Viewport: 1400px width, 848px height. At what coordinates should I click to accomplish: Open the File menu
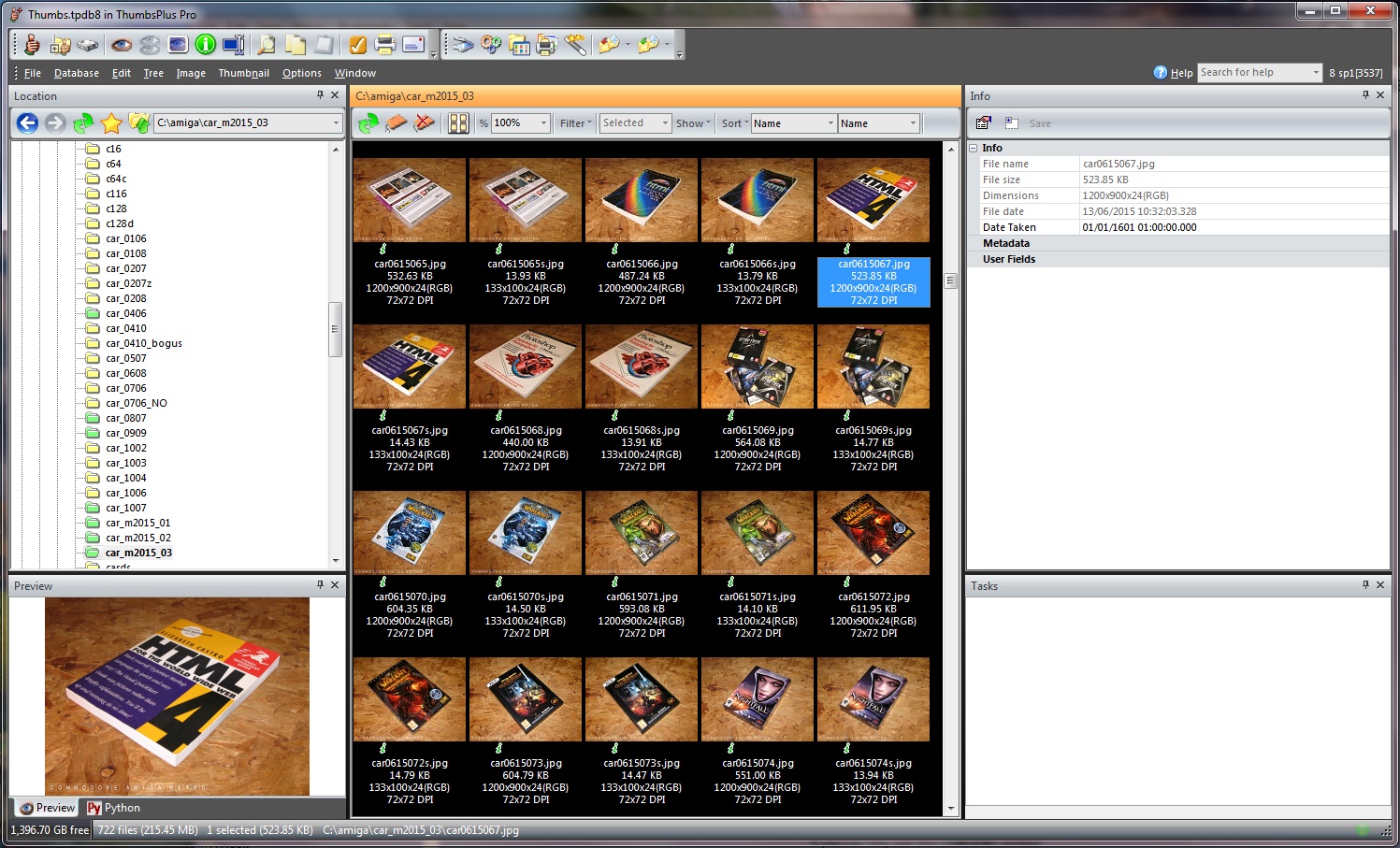[x=32, y=73]
